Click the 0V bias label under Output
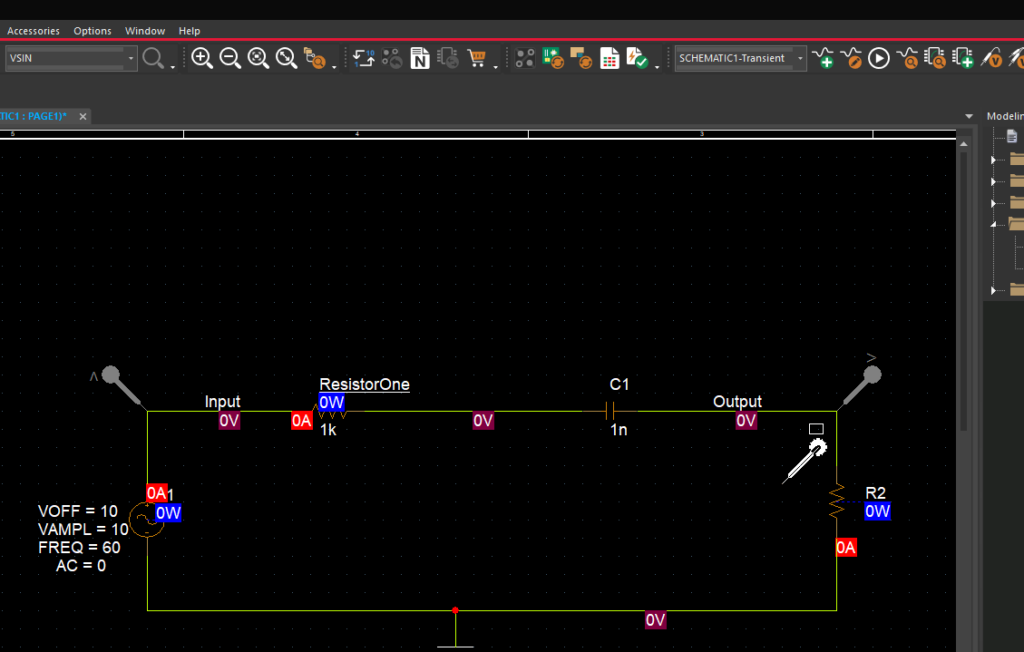Image resolution: width=1024 pixels, height=652 pixels. pyautogui.click(x=746, y=420)
